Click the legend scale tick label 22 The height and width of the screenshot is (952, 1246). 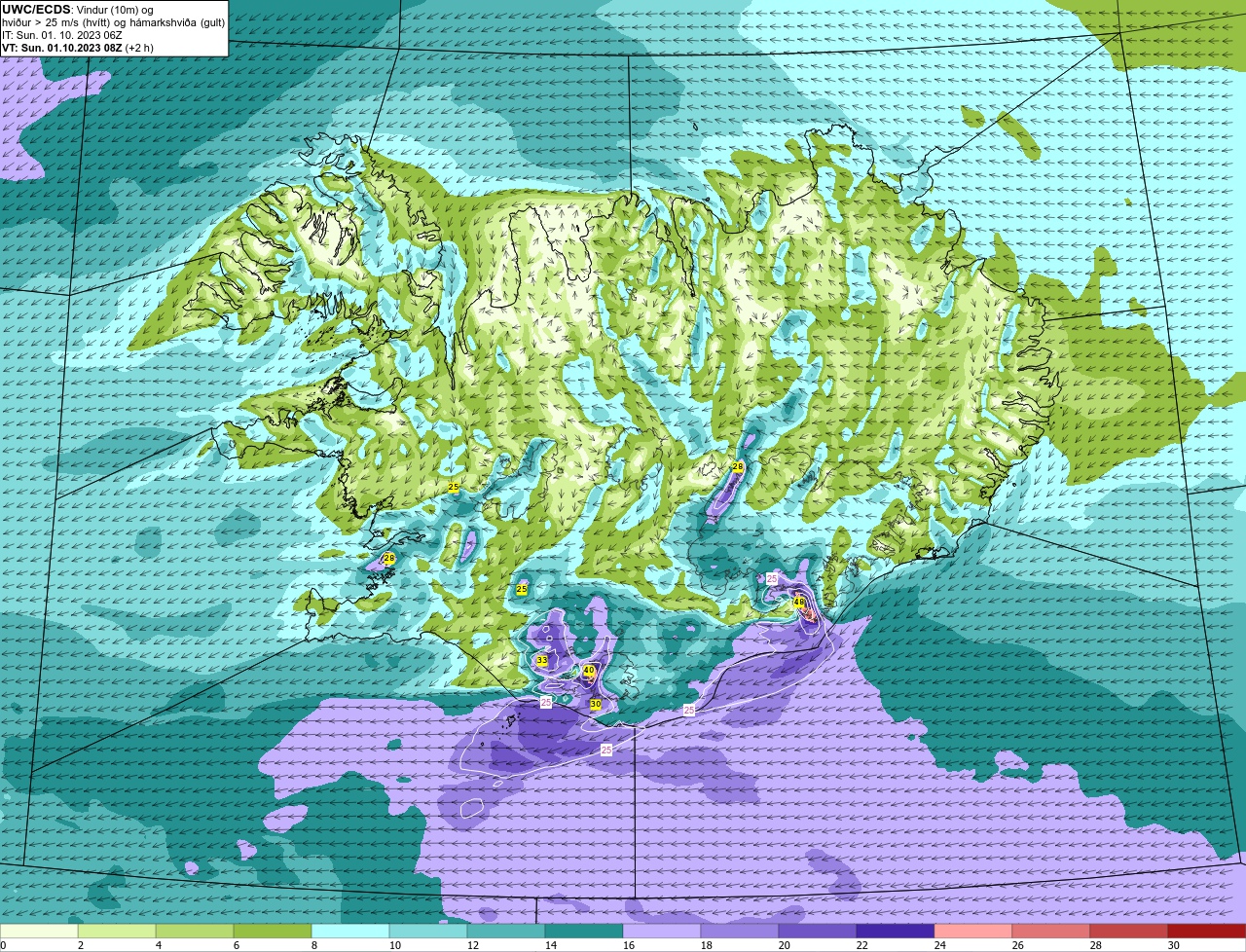pos(861,945)
